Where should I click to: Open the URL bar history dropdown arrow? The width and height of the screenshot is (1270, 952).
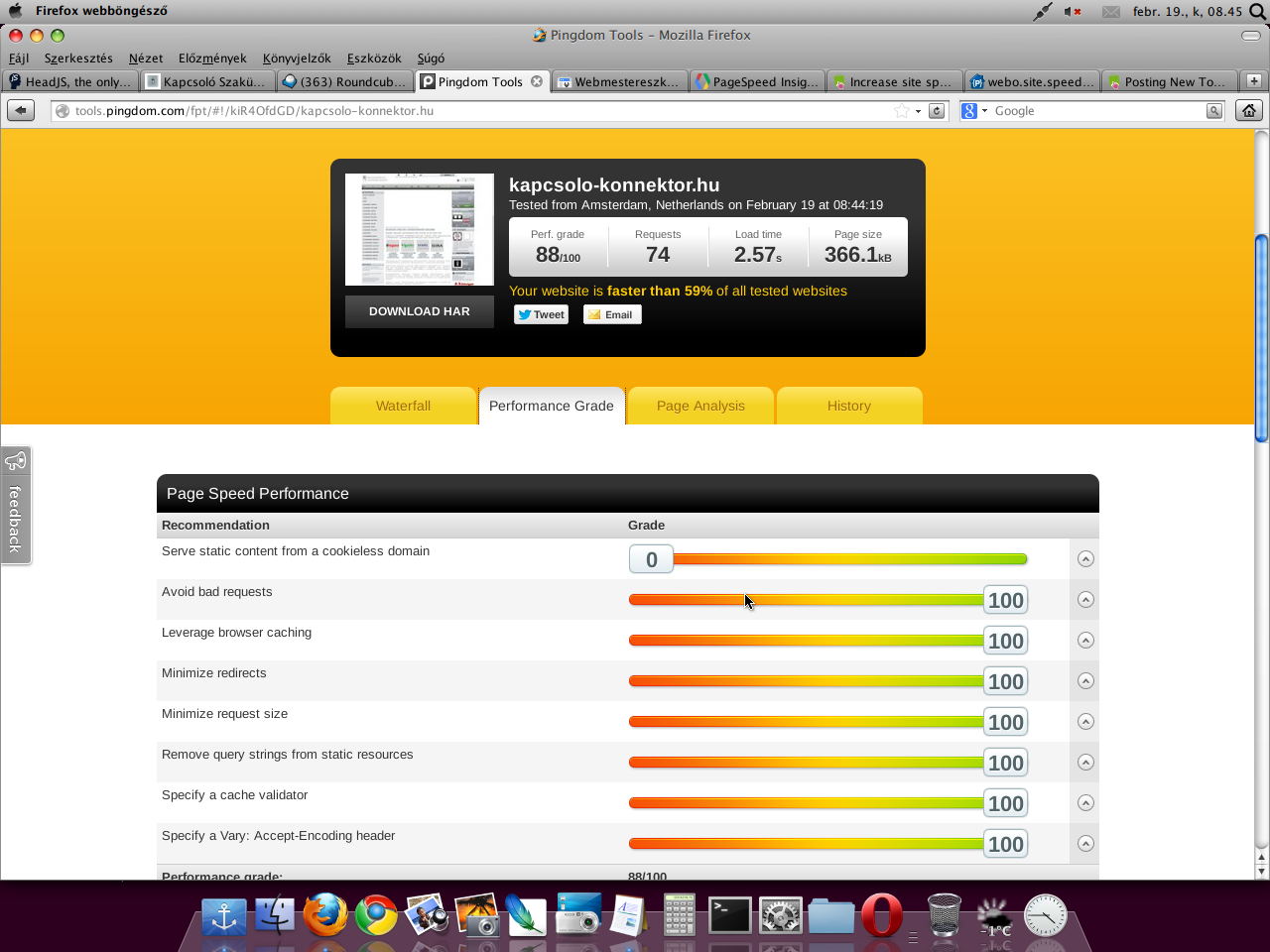[x=918, y=111]
